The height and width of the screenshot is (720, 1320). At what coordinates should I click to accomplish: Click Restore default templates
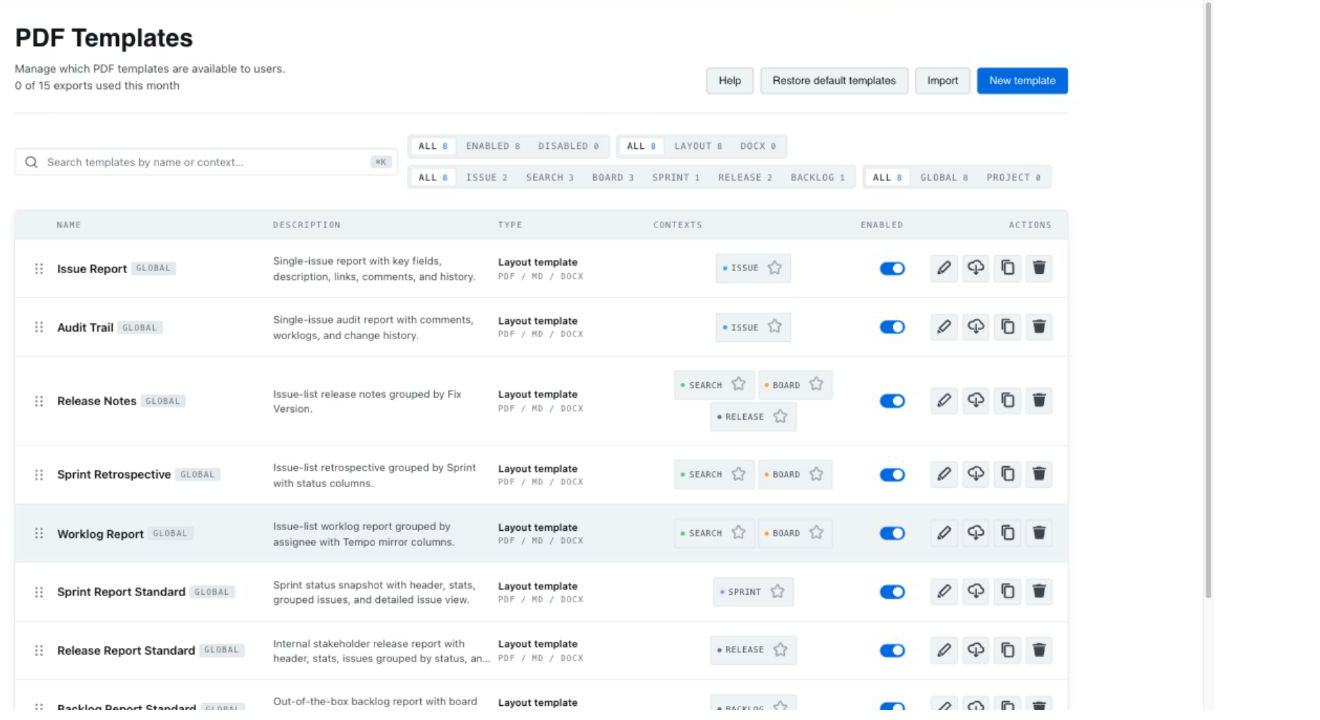[835, 81]
